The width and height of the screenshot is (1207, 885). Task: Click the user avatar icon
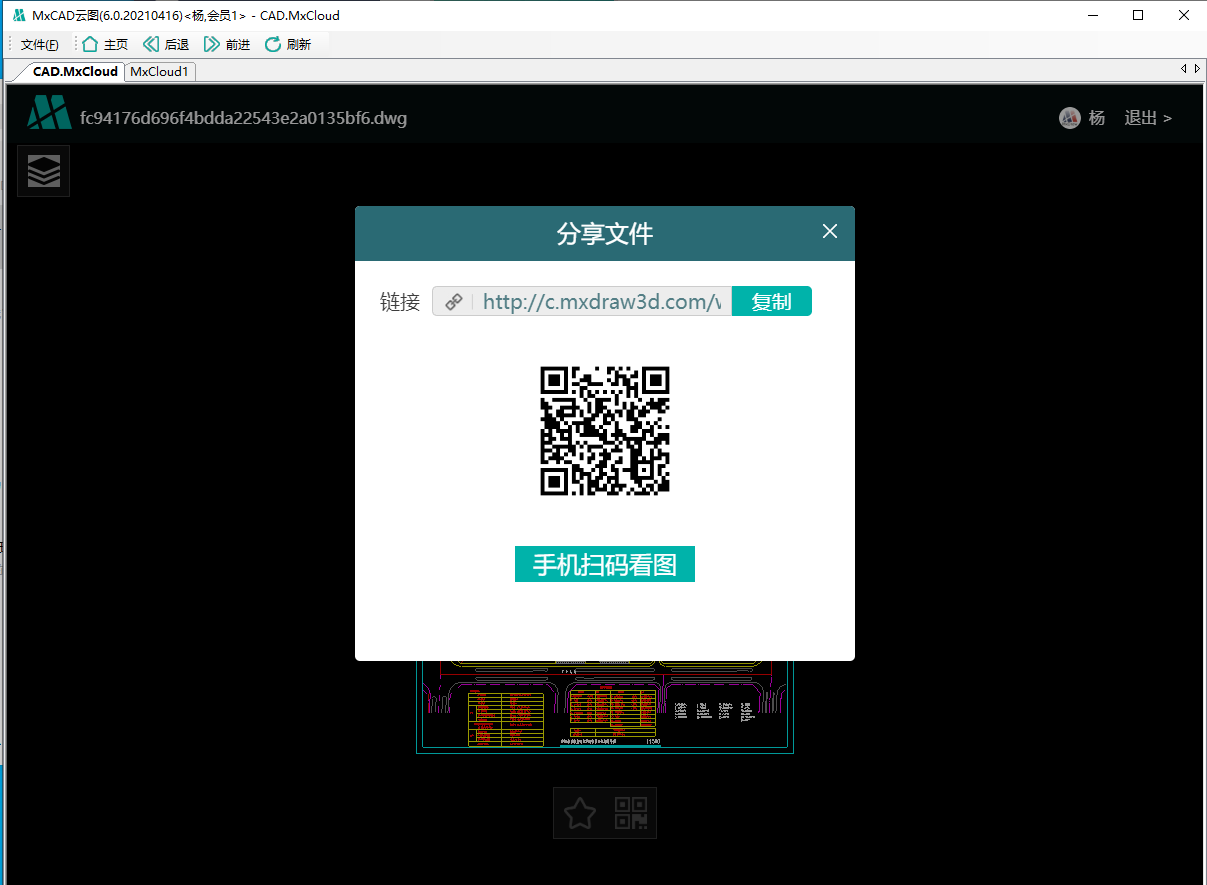pyautogui.click(x=1070, y=118)
